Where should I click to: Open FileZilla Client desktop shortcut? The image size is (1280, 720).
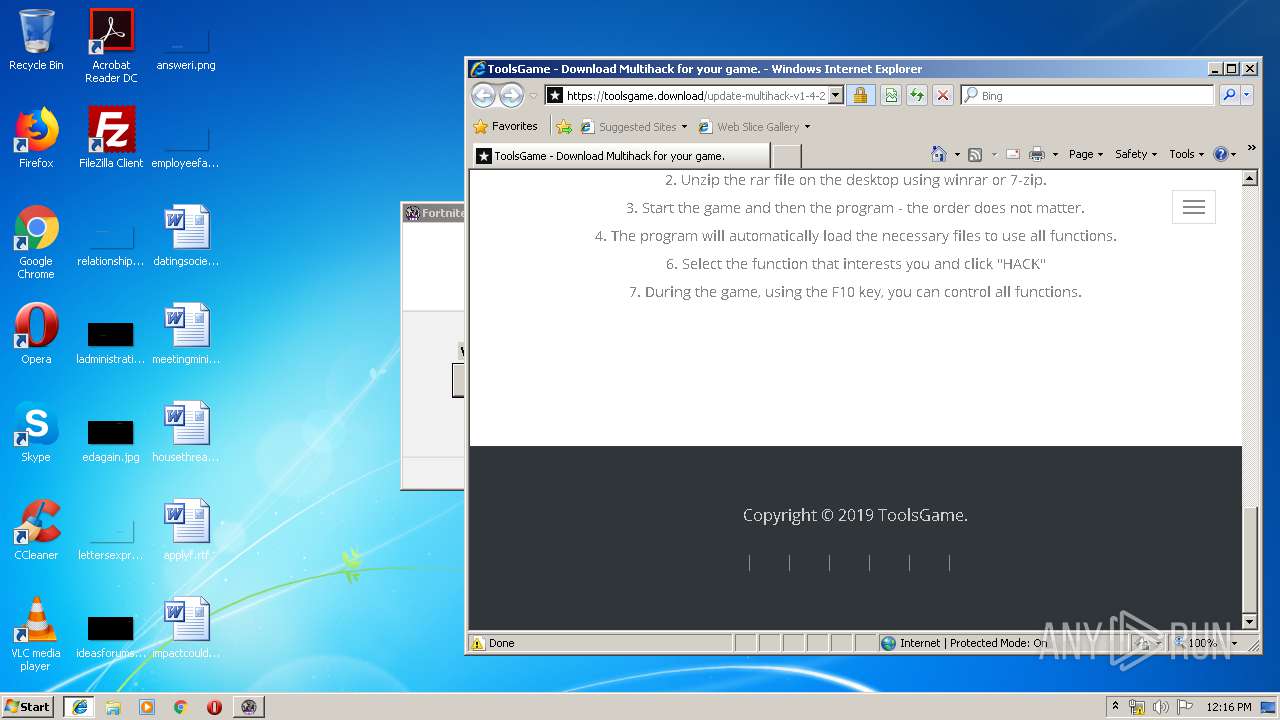tap(111, 138)
